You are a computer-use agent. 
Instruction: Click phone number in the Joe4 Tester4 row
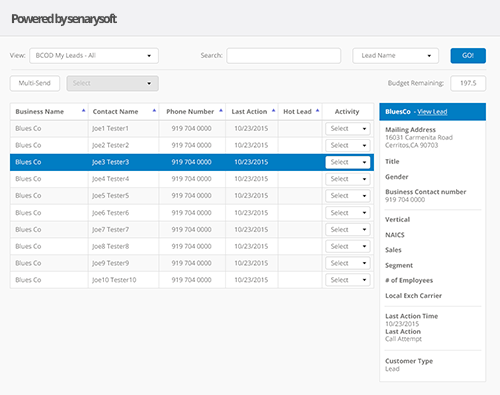191,179
